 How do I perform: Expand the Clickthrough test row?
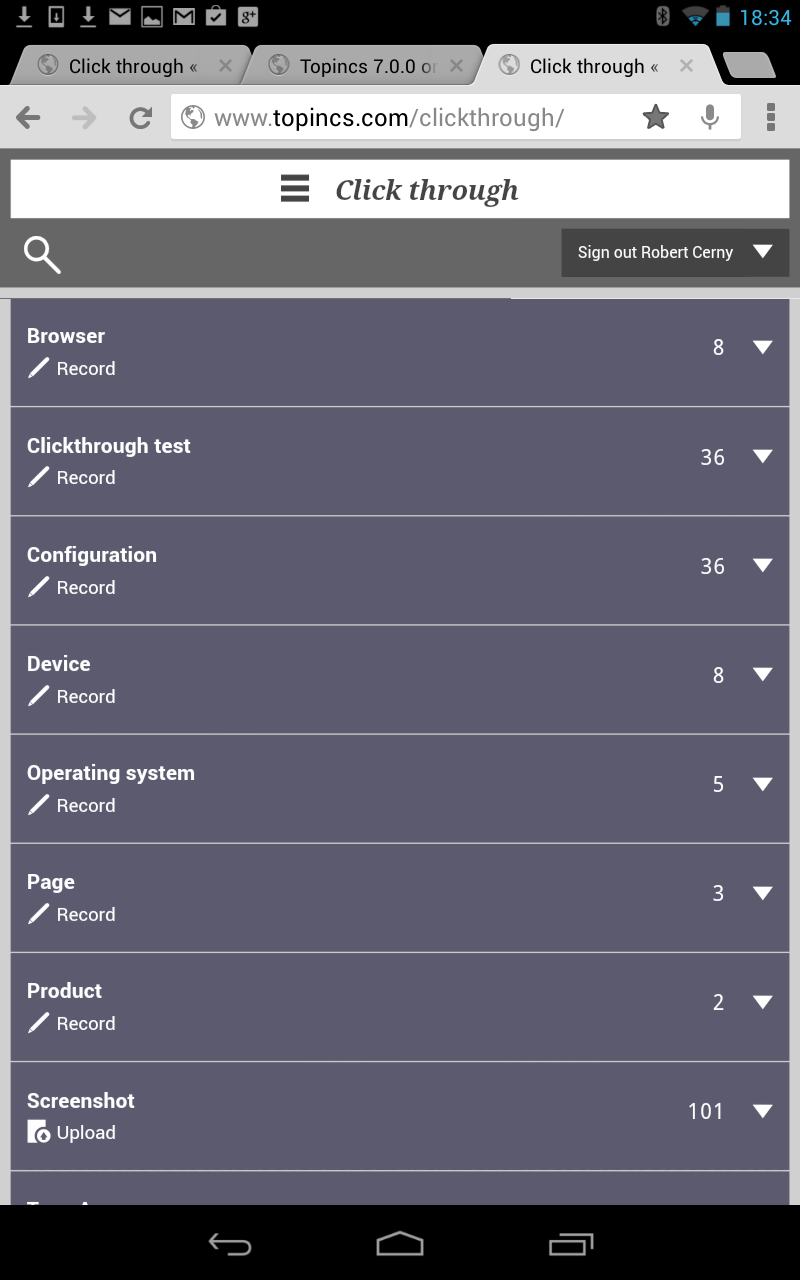762,457
